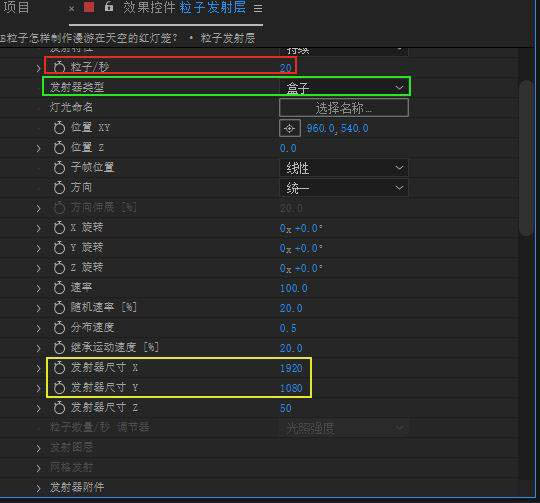Click the 灯光命名 label
This screenshot has height=503, width=540.
click(x=71, y=107)
